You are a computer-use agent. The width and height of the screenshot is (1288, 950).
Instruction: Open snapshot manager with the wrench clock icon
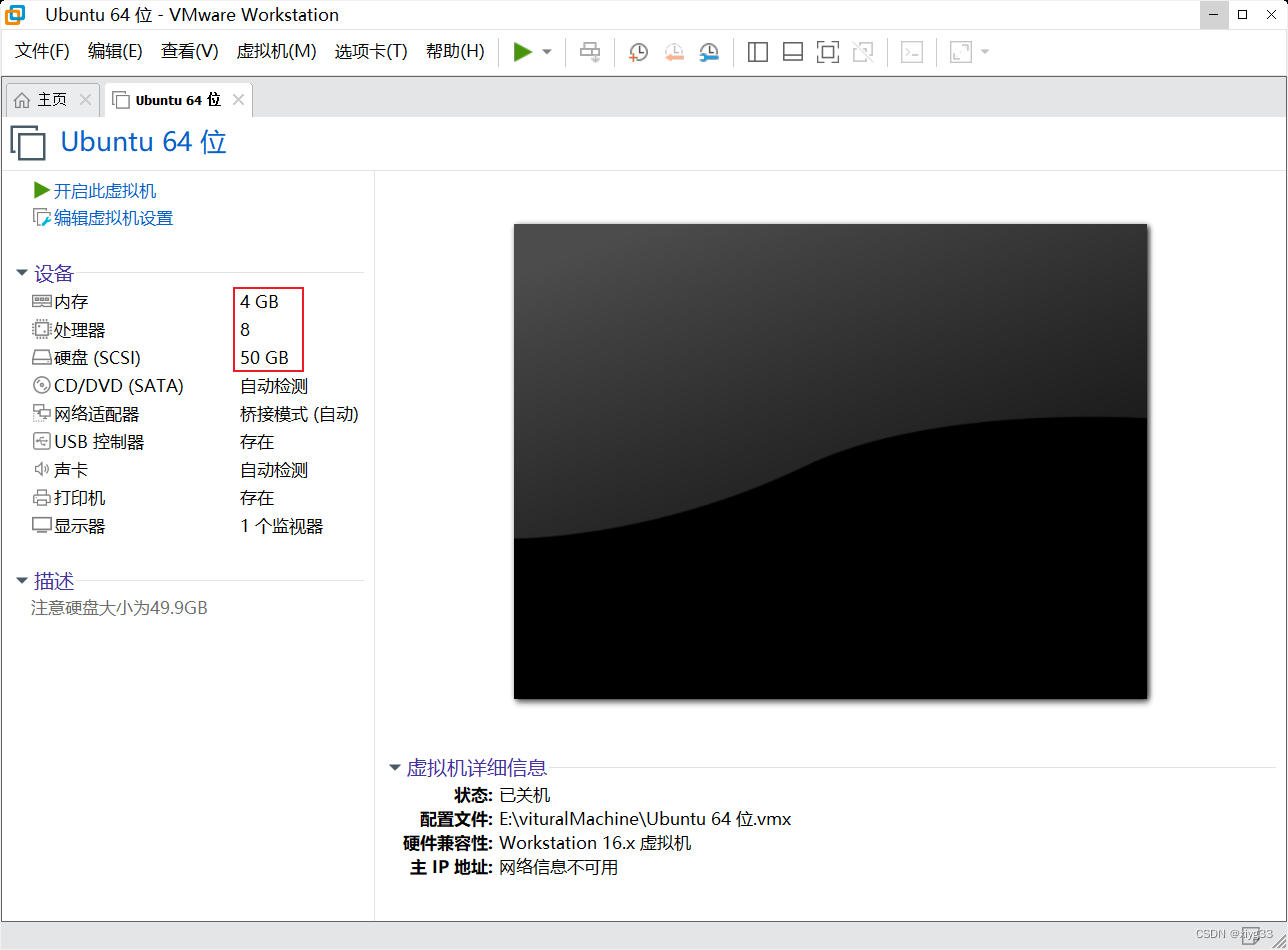coord(709,52)
